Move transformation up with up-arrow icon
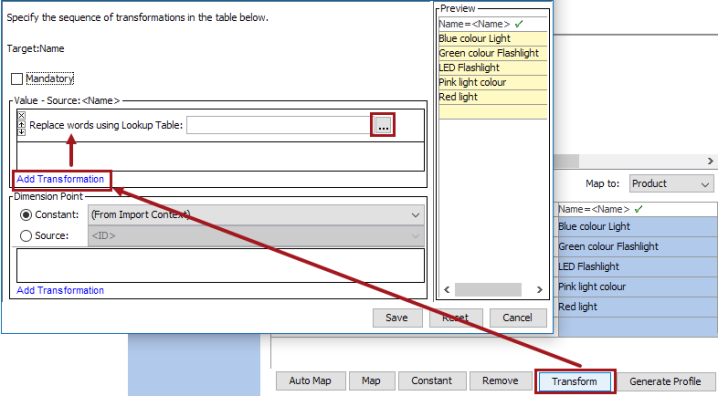 point(22,125)
